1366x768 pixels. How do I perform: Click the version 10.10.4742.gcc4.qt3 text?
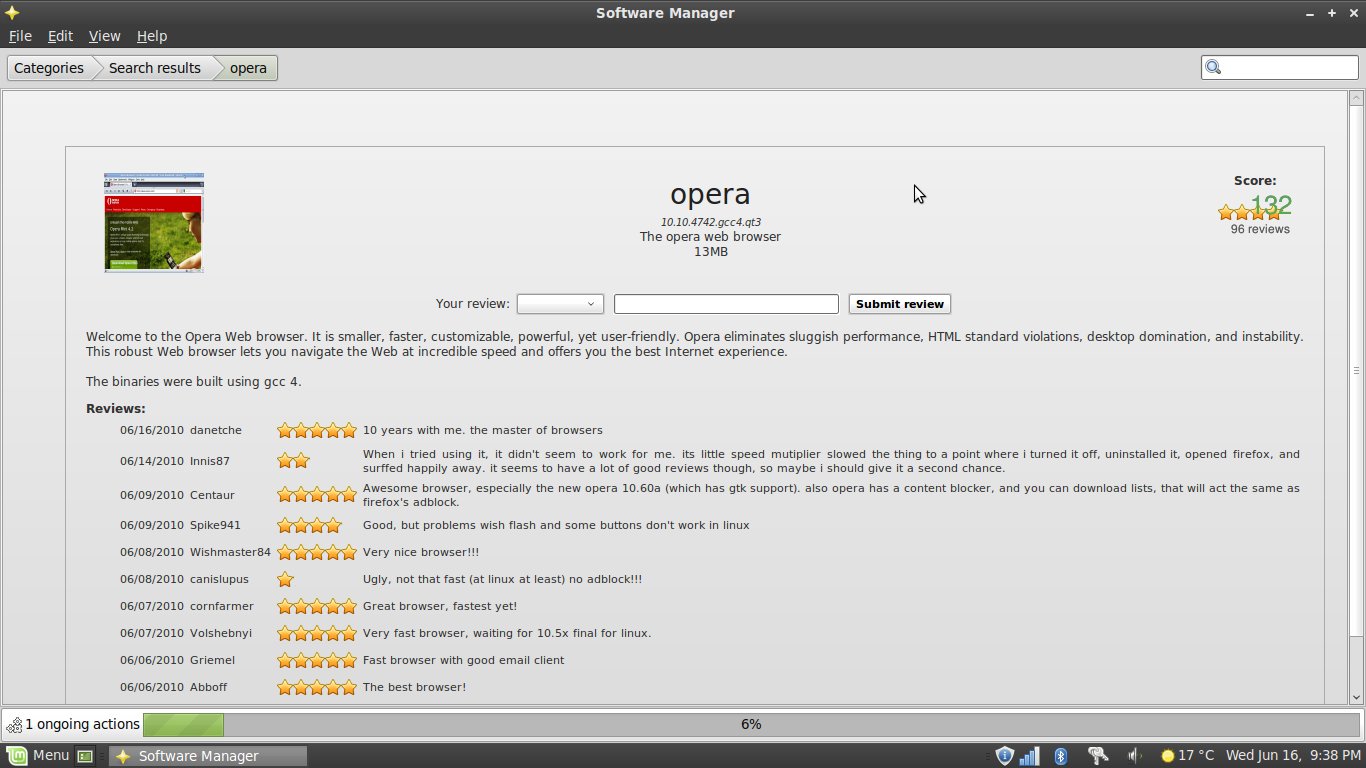pyautogui.click(x=711, y=222)
